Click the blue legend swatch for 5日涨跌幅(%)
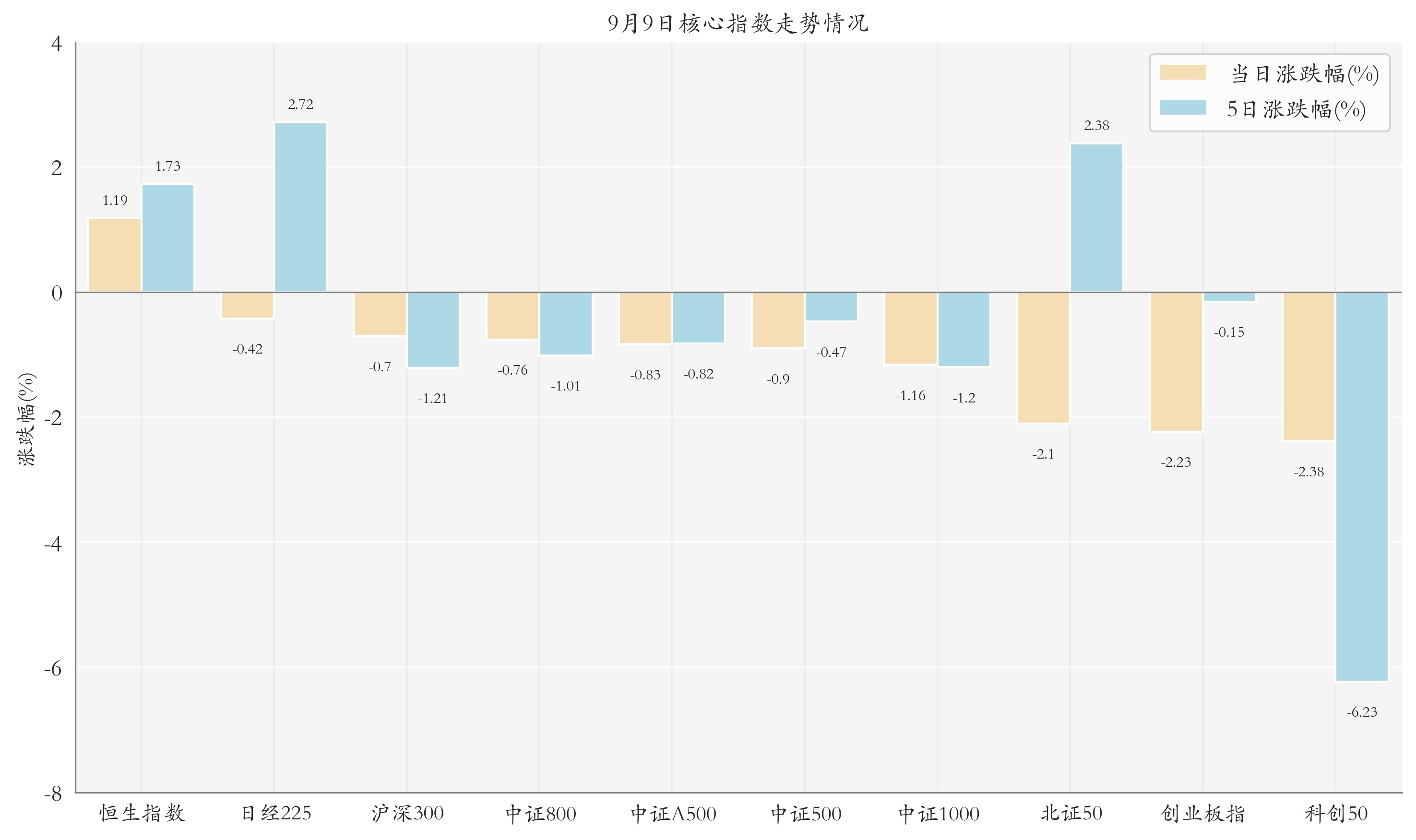The height and width of the screenshot is (840, 1416). [x=1182, y=107]
